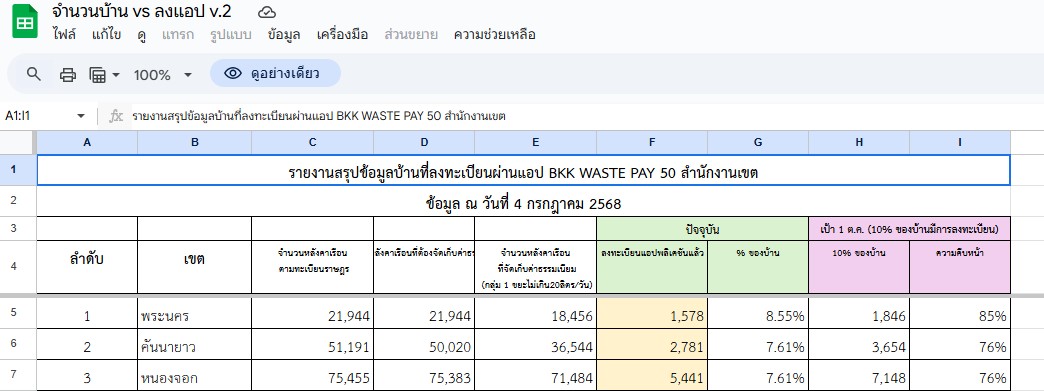
Task: Click the fx formula icon
Action: (x=116, y=116)
